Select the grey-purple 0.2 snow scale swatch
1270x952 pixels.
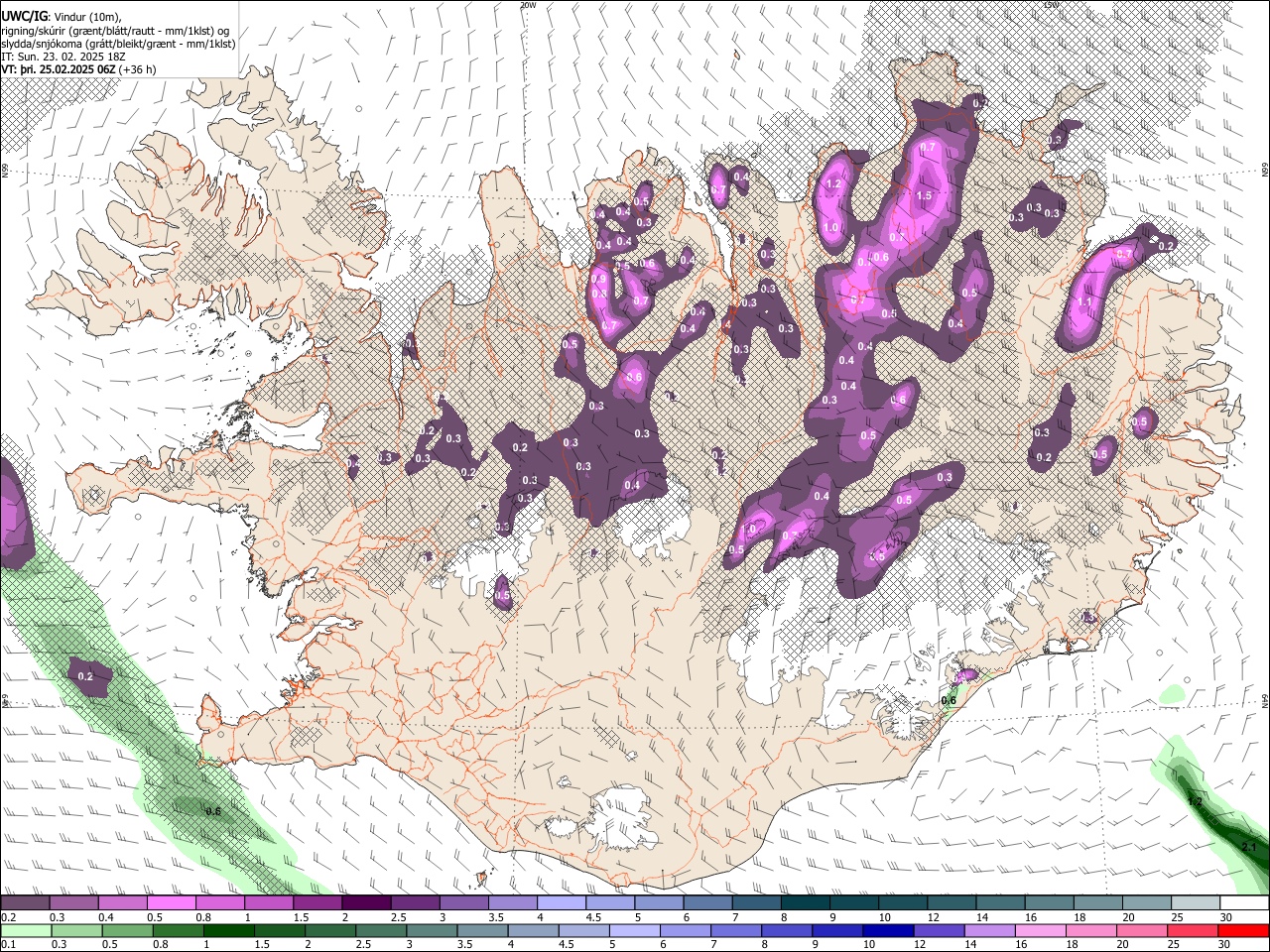(x=25, y=903)
